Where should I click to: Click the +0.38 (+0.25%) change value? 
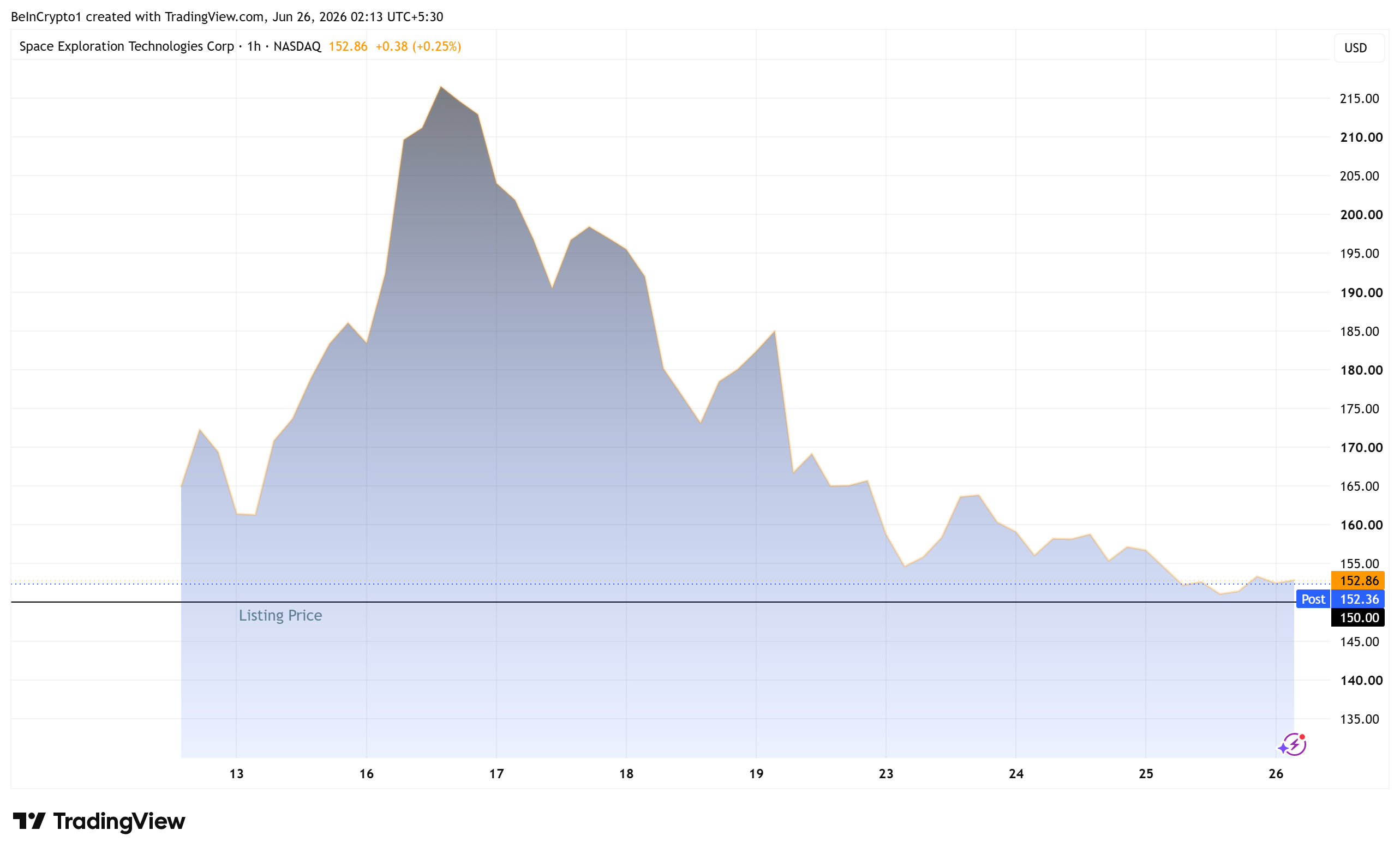(x=418, y=46)
